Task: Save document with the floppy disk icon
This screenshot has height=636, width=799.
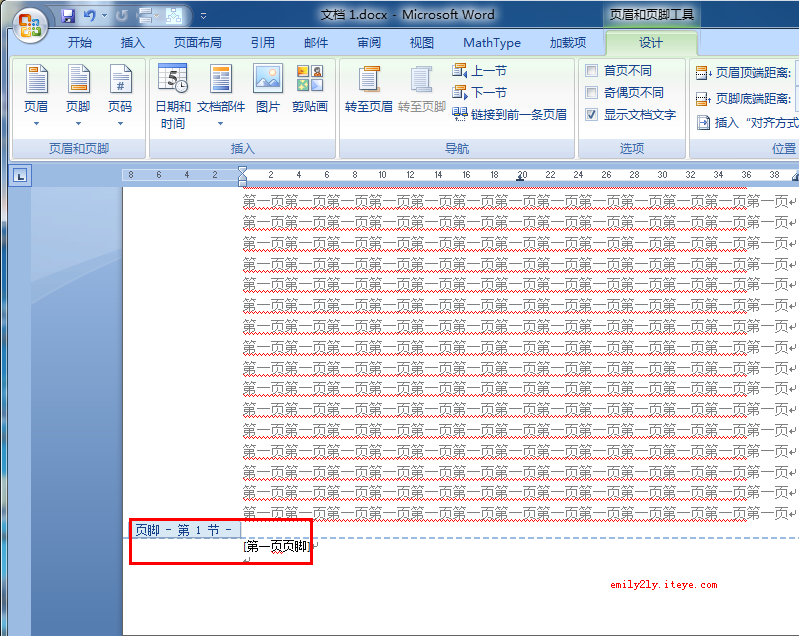Action: point(68,16)
